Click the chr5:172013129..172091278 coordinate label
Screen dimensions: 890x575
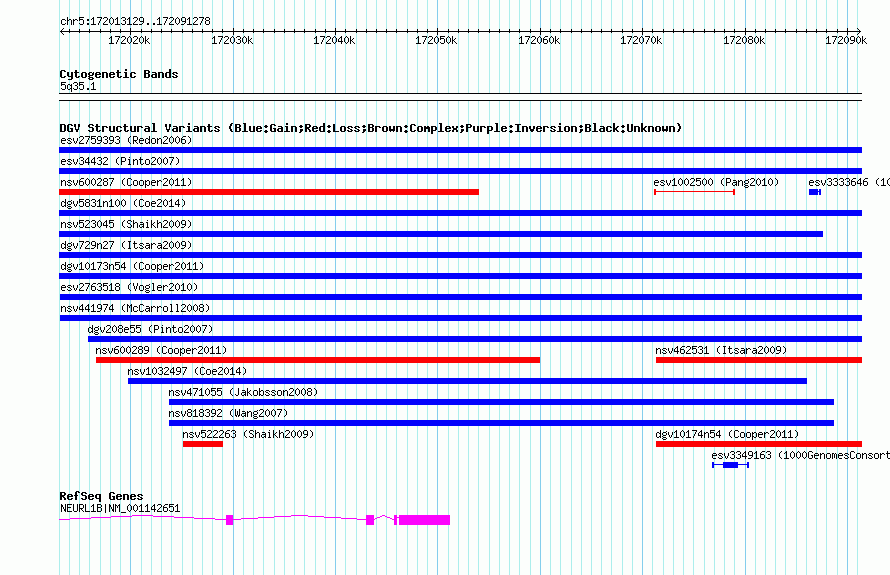tap(135, 21)
